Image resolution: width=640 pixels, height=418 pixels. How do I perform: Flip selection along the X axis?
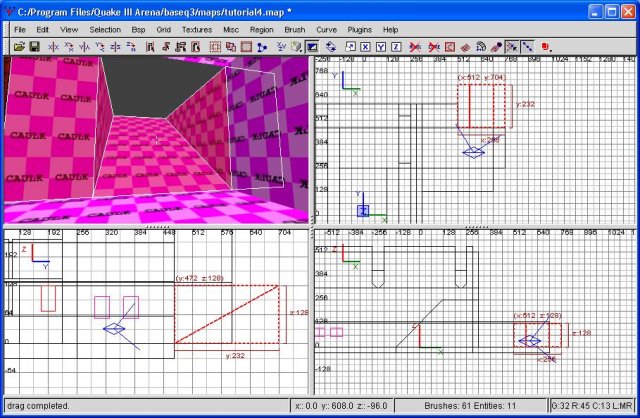click(x=53, y=47)
